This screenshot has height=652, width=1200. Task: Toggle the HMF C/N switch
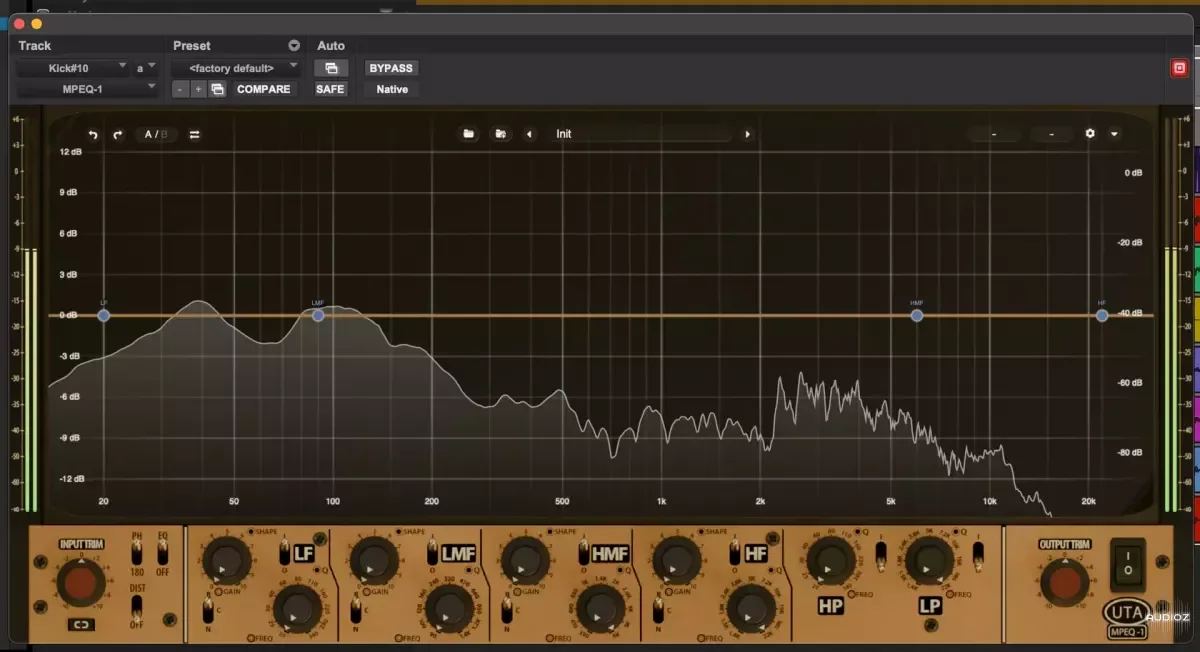click(x=508, y=610)
